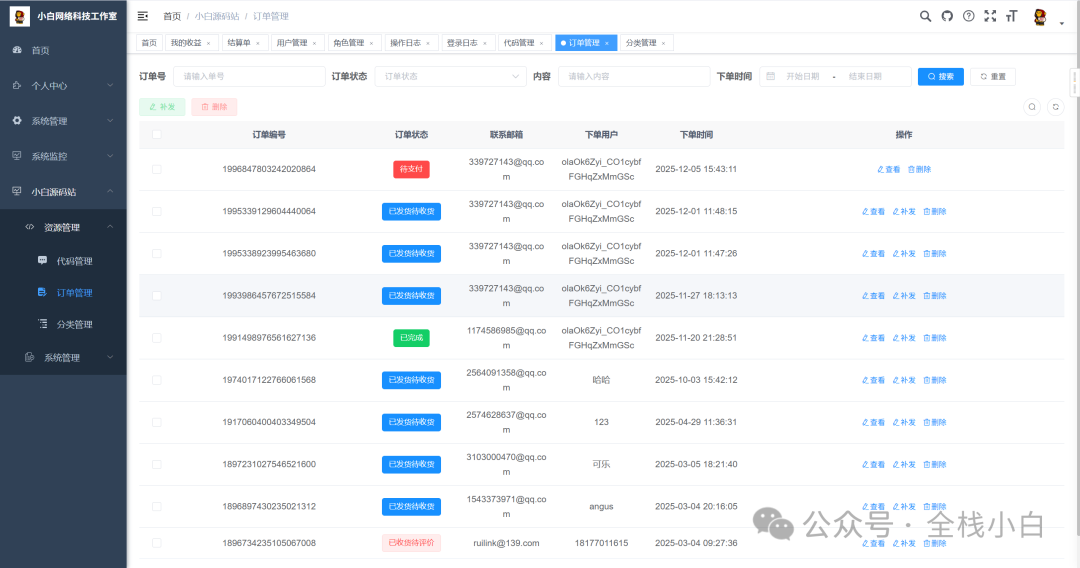Screen dimensions: 1080x568
Task: Open the font size setting icon
Action: [x=1011, y=16]
